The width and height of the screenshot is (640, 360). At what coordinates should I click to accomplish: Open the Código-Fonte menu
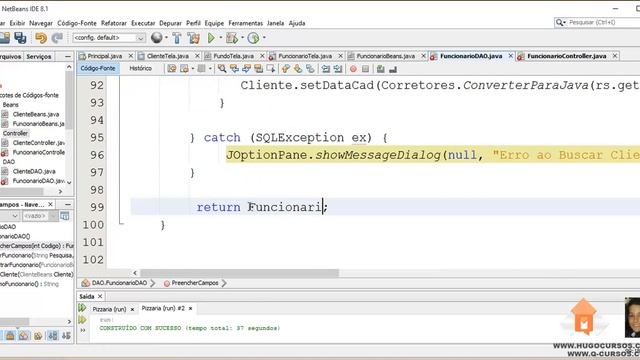pyautogui.click(x=77, y=23)
